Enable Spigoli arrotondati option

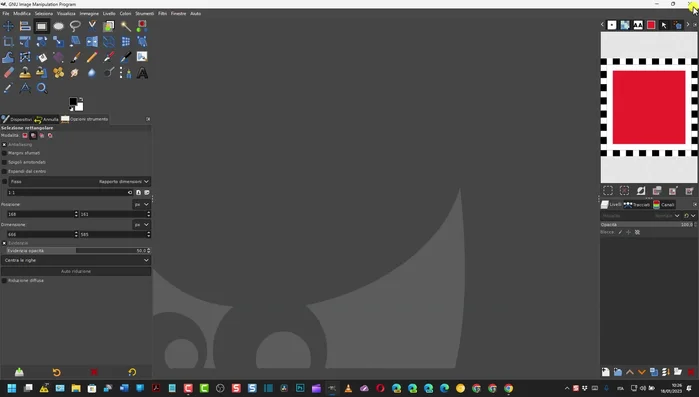4,162
